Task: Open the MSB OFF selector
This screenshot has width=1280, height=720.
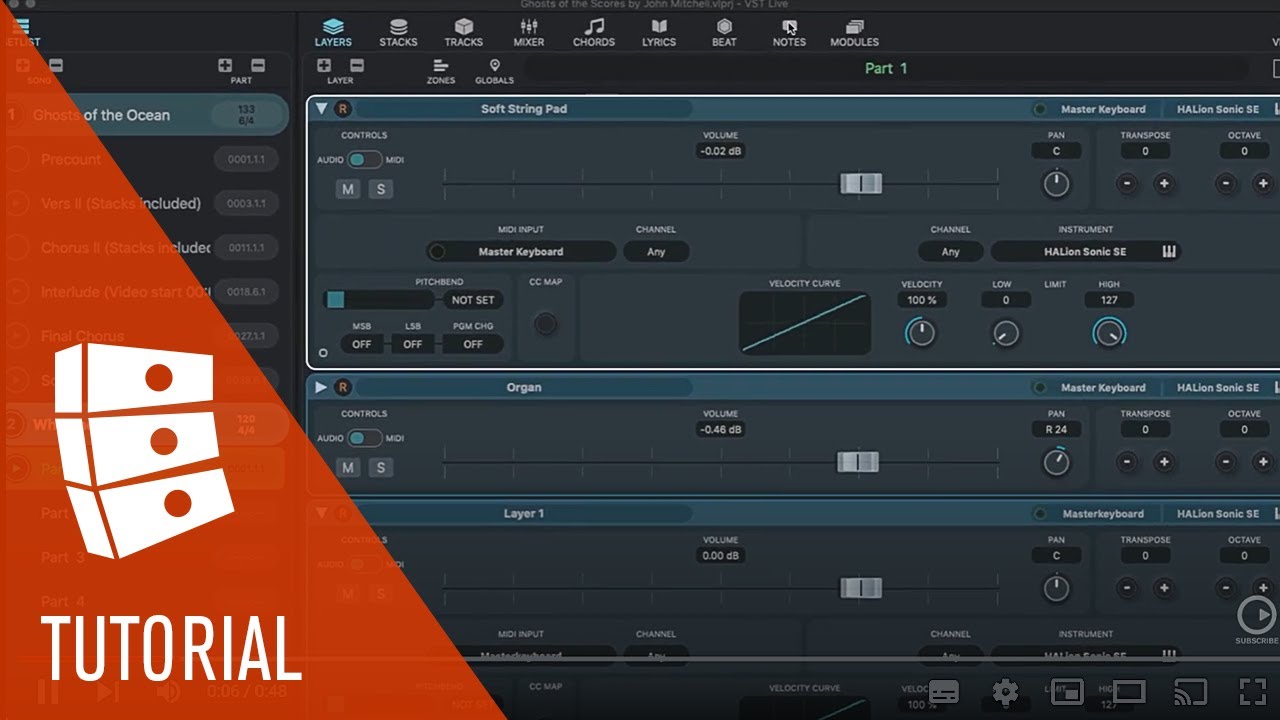Action: (x=361, y=344)
